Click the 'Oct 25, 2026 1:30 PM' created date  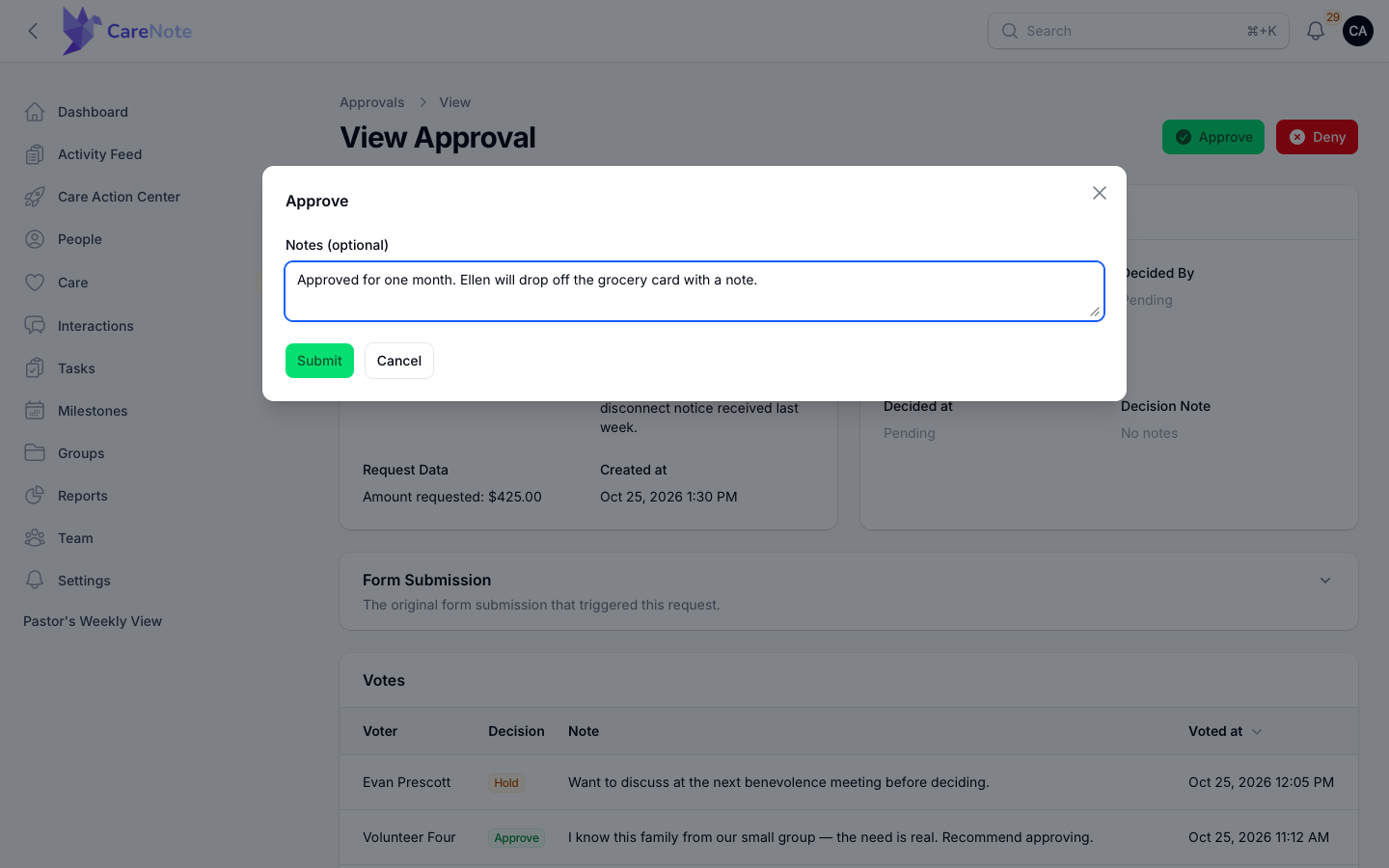(668, 497)
